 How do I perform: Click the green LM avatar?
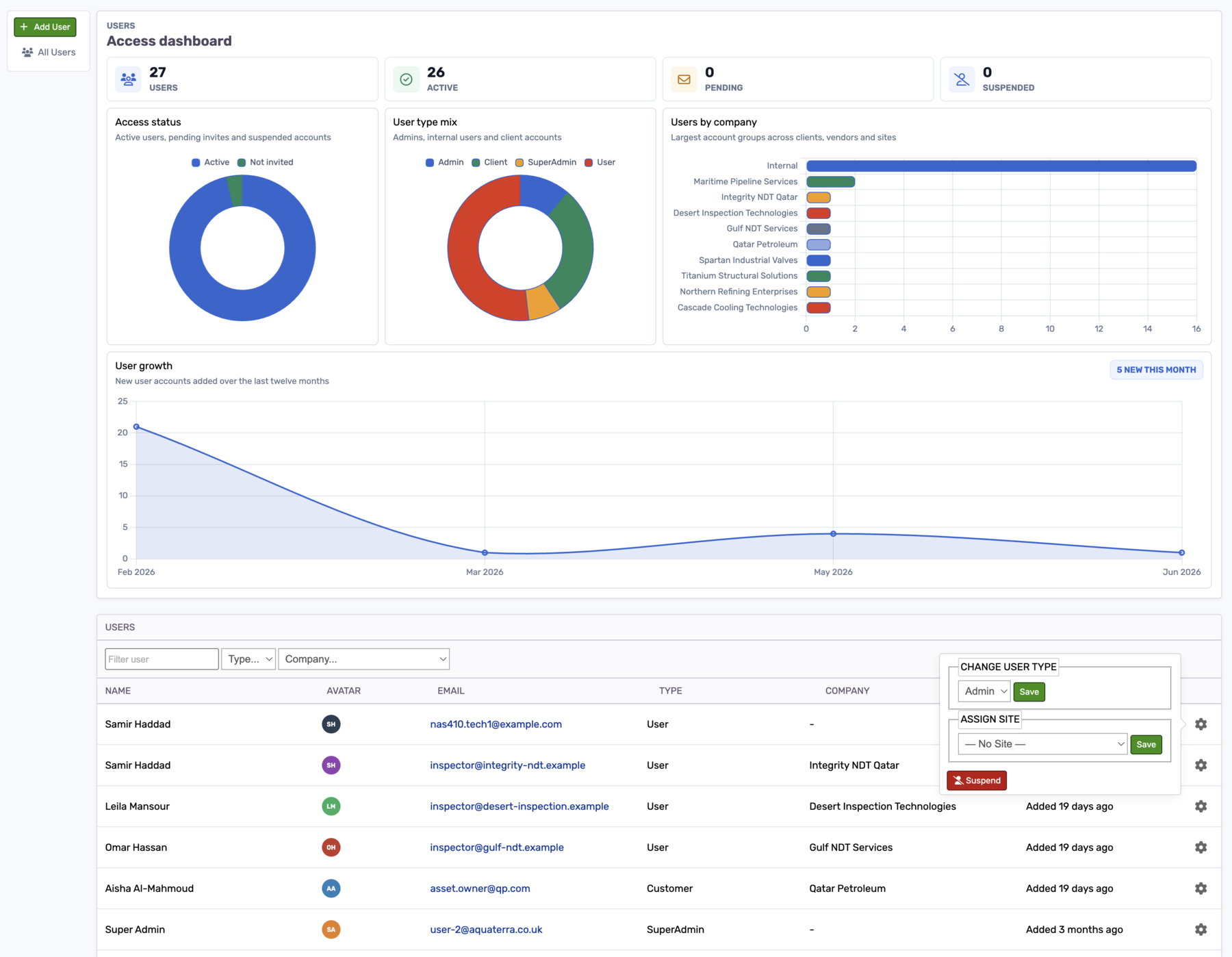331,806
